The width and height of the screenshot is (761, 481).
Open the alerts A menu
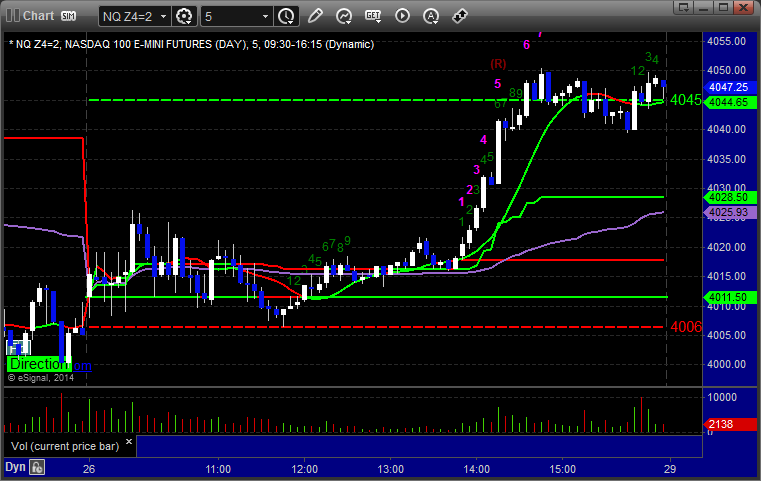(x=431, y=16)
